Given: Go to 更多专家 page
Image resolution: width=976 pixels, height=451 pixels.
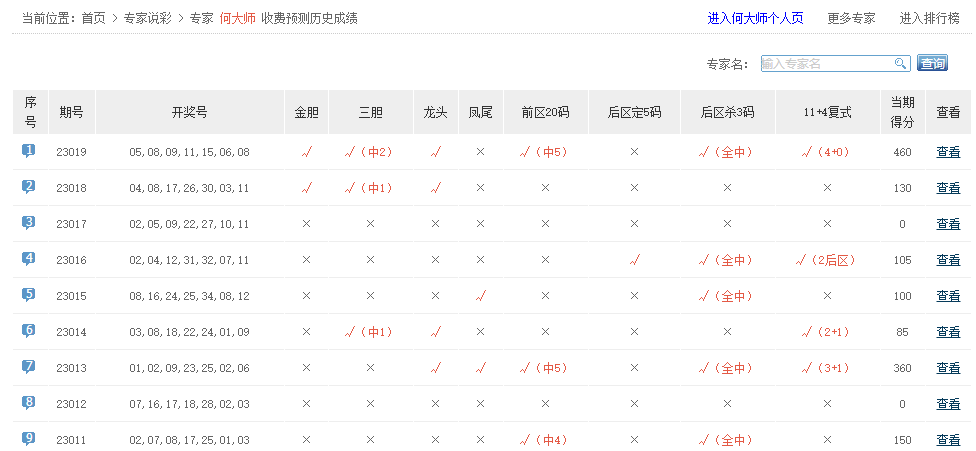Looking at the screenshot, I should 851,18.
